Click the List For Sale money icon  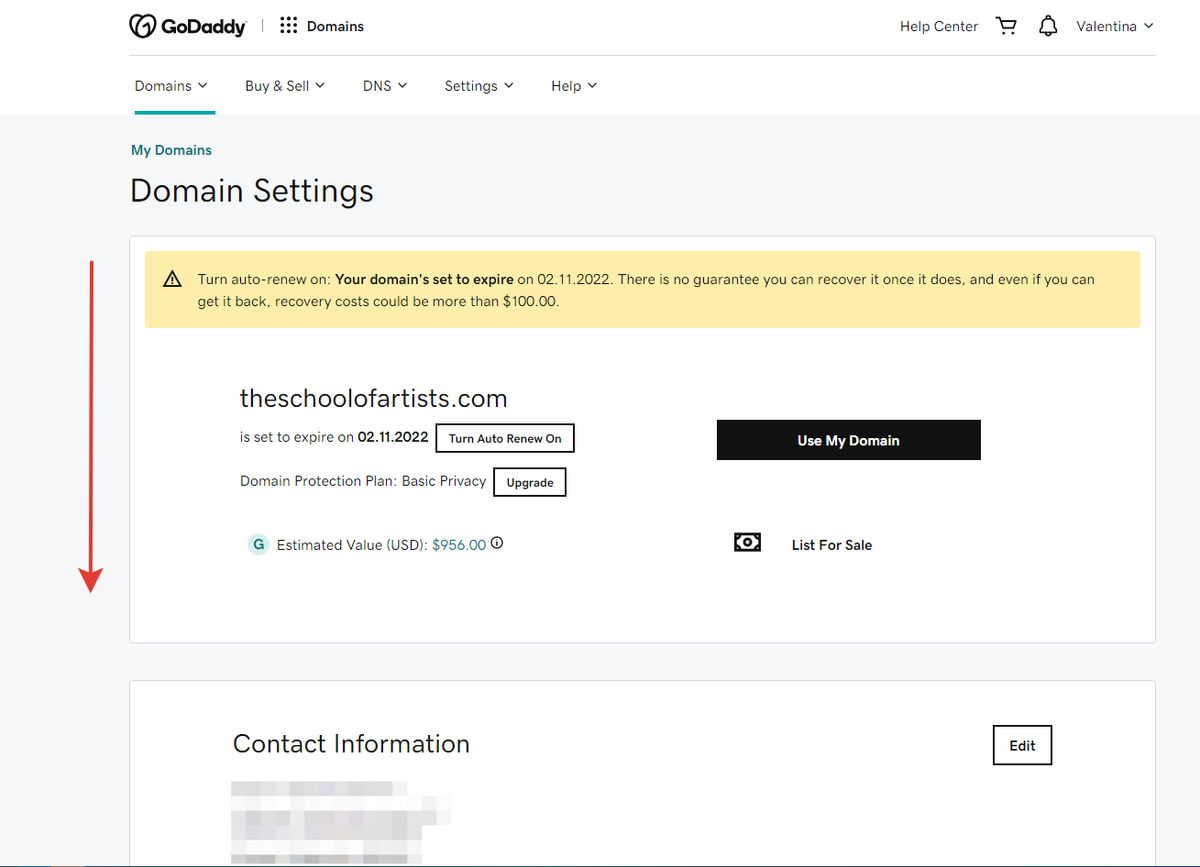click(x=747, y=542)
